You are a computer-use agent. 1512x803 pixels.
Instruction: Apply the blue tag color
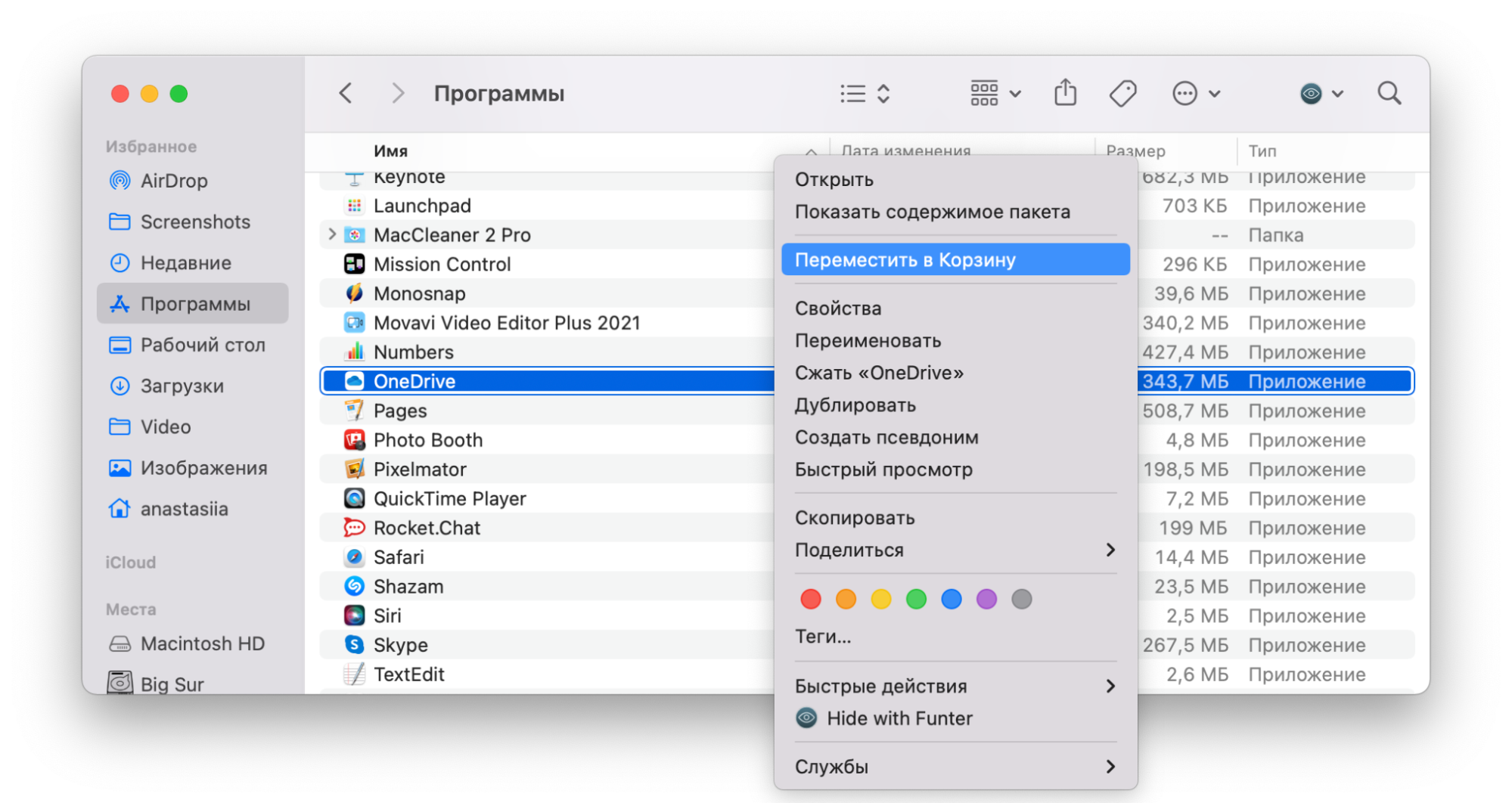952,600
